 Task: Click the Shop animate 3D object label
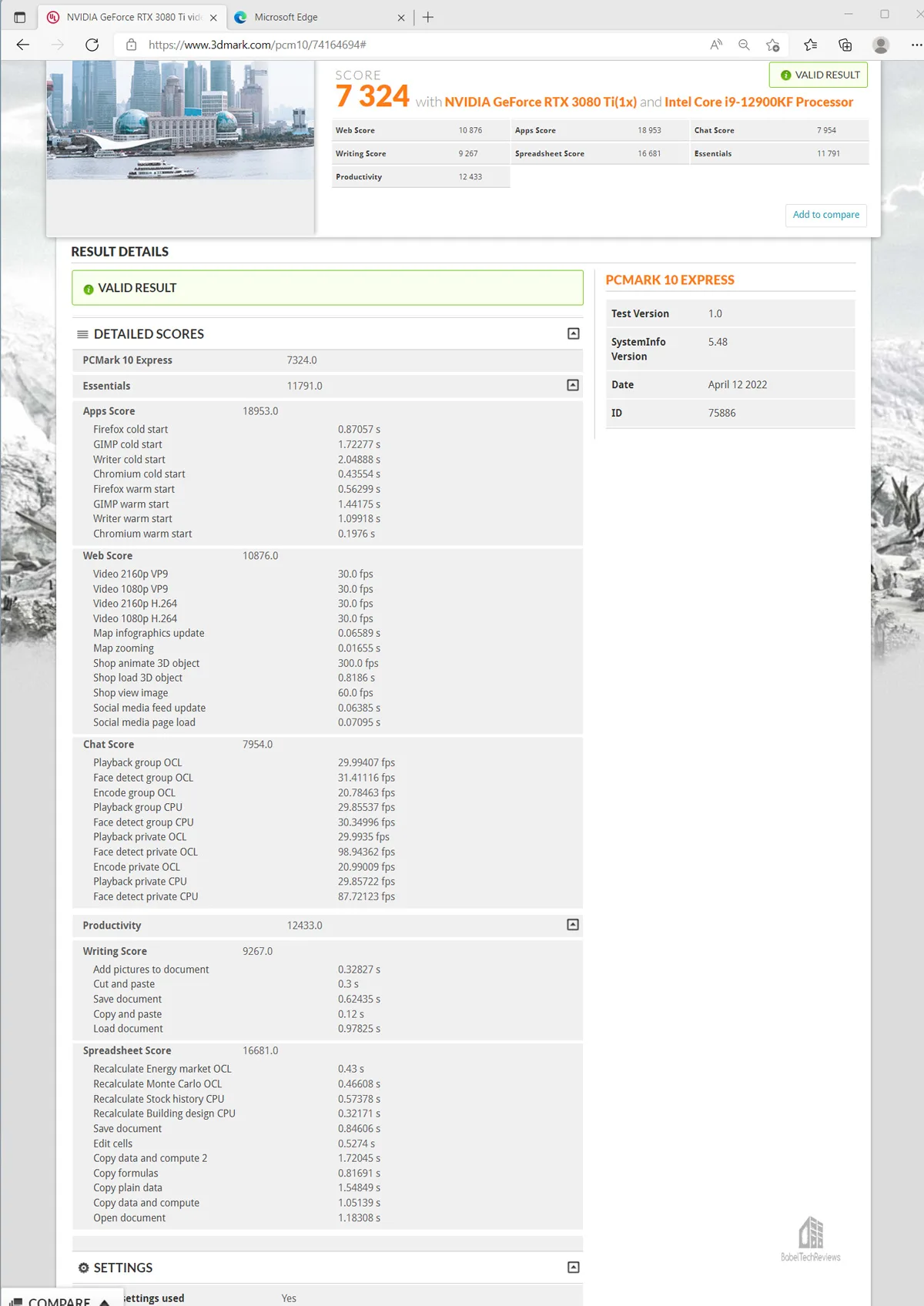[146, 663]
